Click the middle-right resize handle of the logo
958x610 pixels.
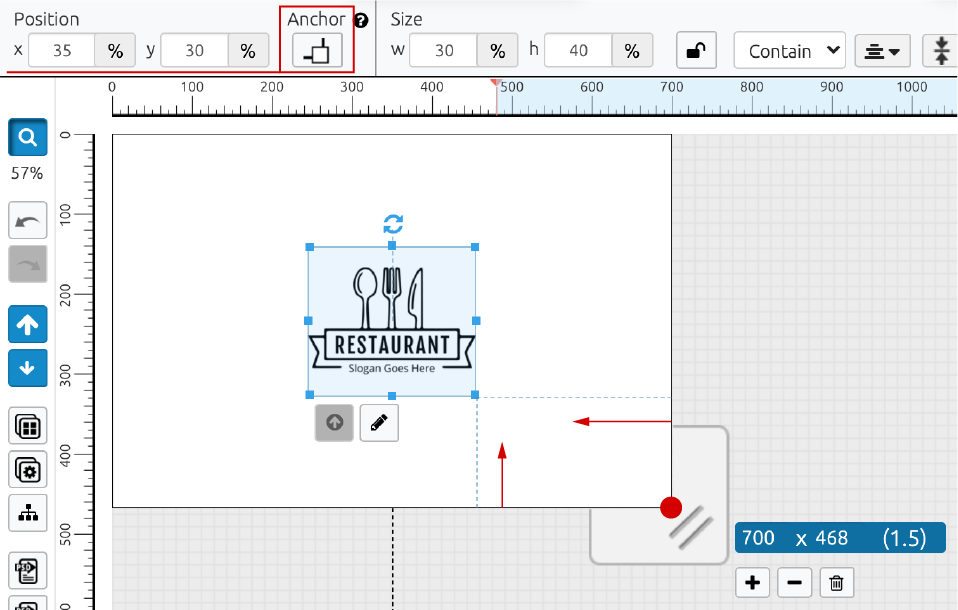pyautogui.click(x=476, y=321)
